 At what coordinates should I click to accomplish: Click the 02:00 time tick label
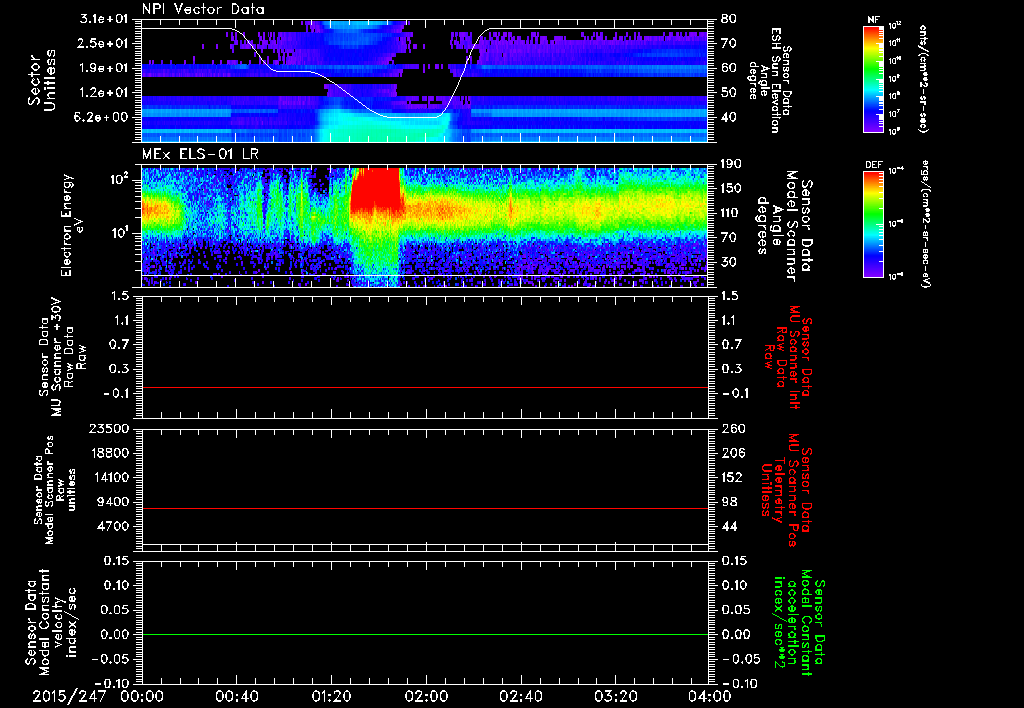pos(426,696)
